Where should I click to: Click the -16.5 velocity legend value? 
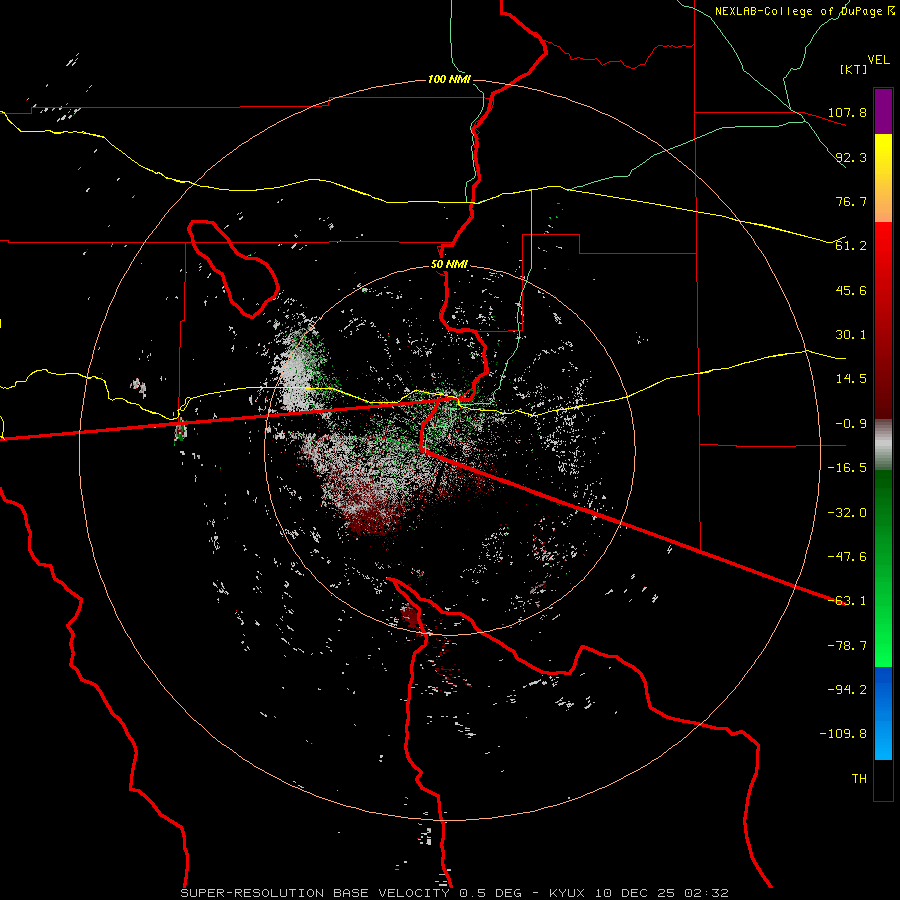847,468
